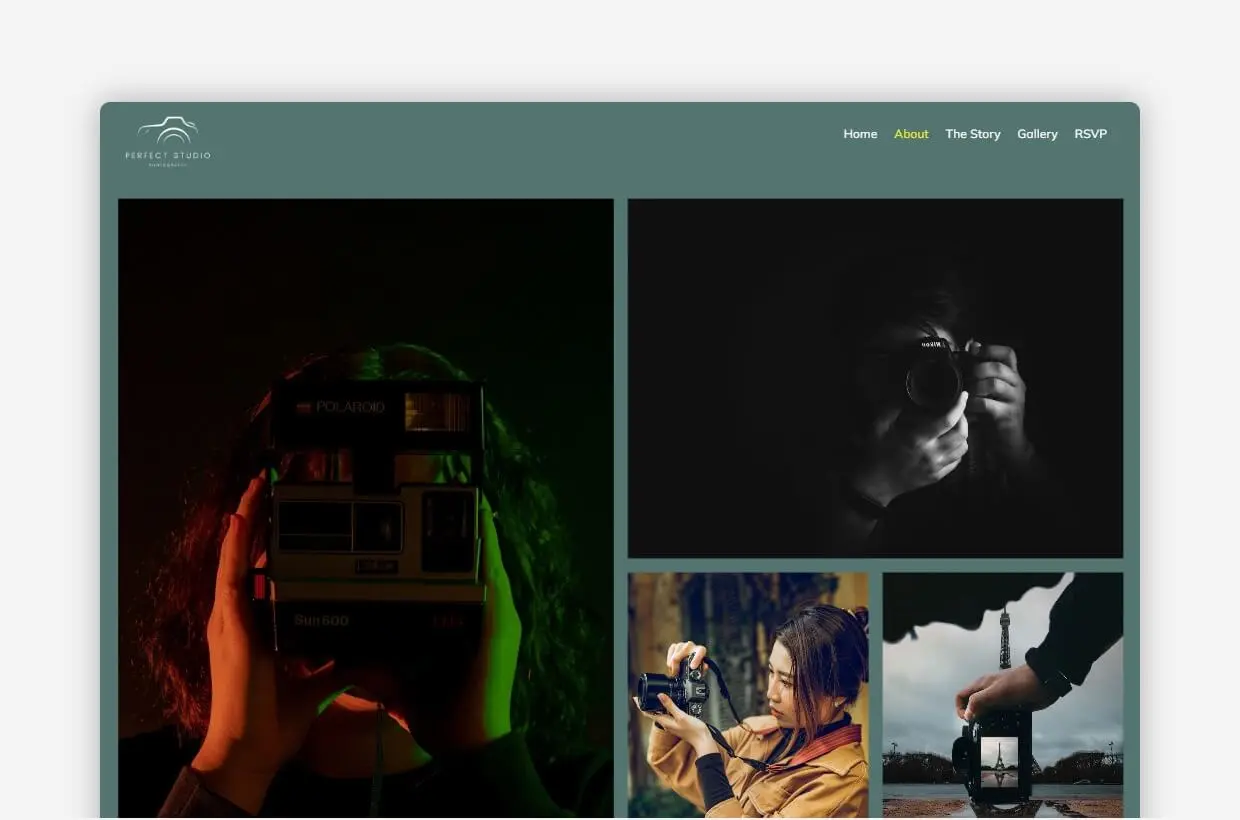Click the Perfect Studio camera logo

(168, 142)
